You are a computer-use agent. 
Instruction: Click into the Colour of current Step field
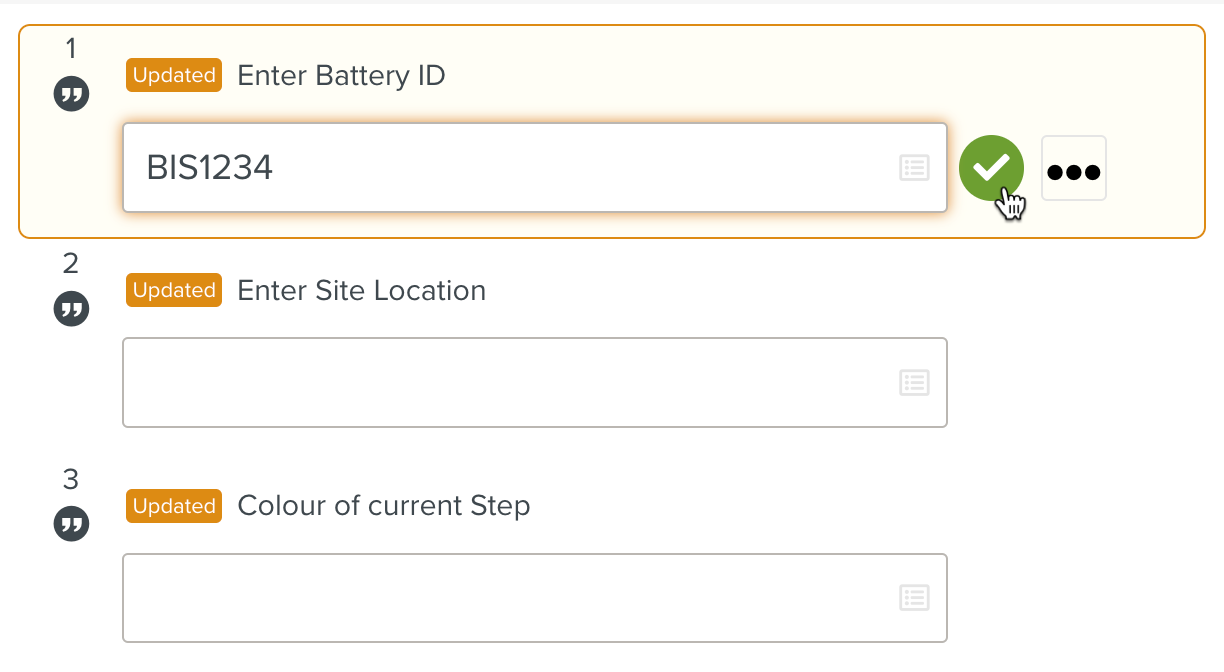pyautogui.click(x=534, y=598)
